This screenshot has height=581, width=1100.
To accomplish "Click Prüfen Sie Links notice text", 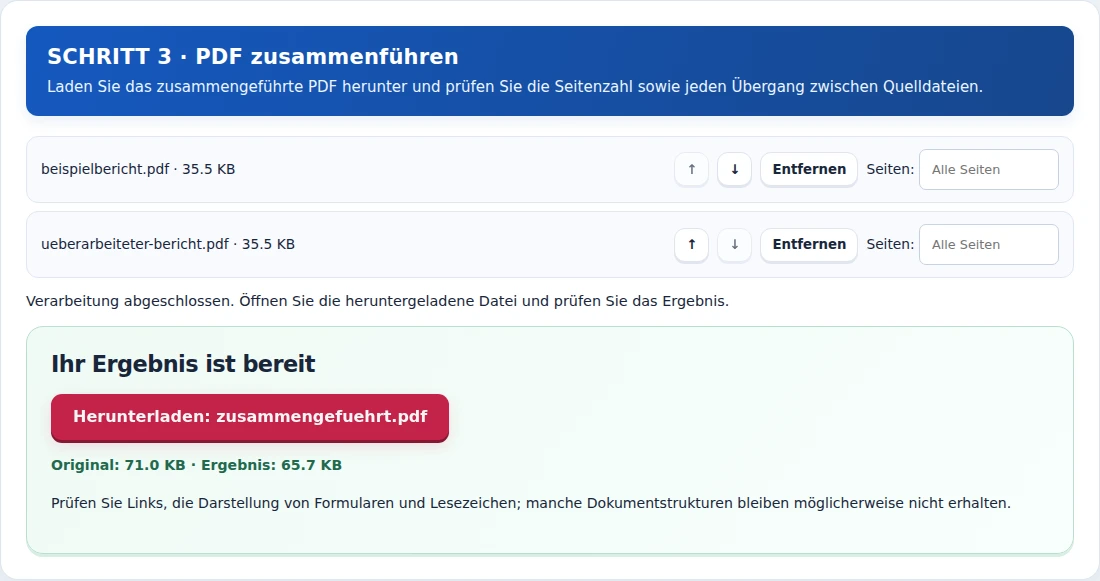I will tap(531, 503).
